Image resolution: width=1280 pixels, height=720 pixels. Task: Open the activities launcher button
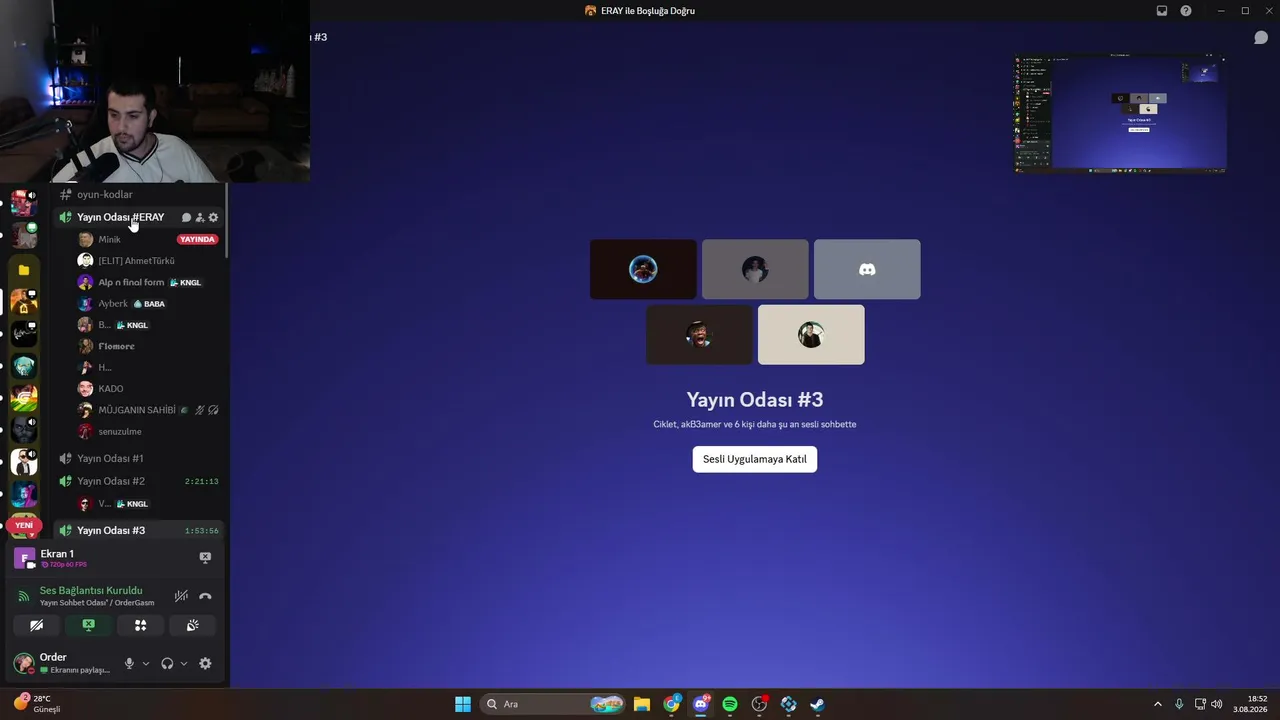pyautogui.click(x=141, y=625)
